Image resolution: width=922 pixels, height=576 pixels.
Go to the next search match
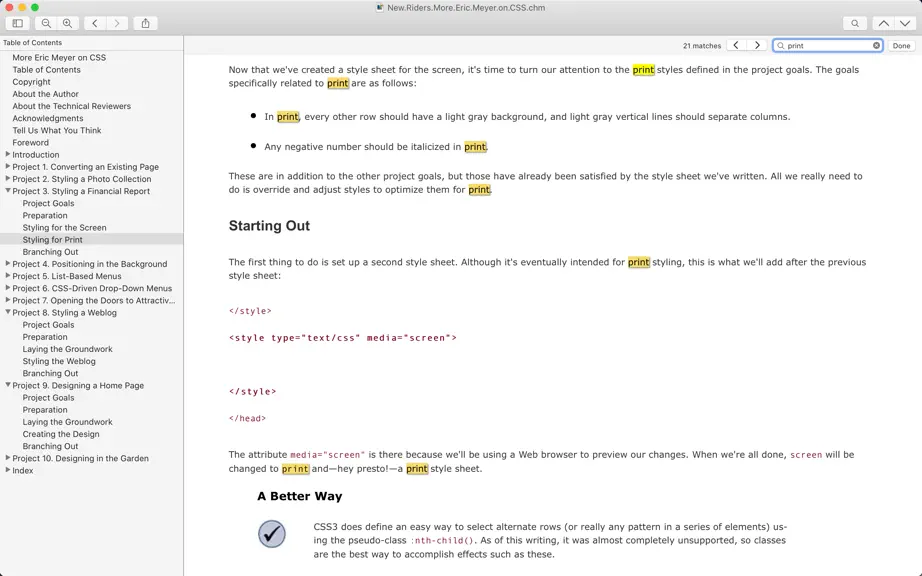[757, 45]
